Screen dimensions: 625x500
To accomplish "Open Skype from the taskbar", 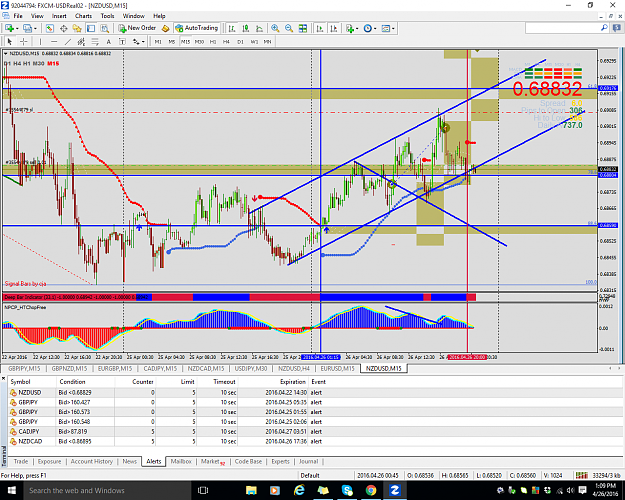I will (347, 490).
